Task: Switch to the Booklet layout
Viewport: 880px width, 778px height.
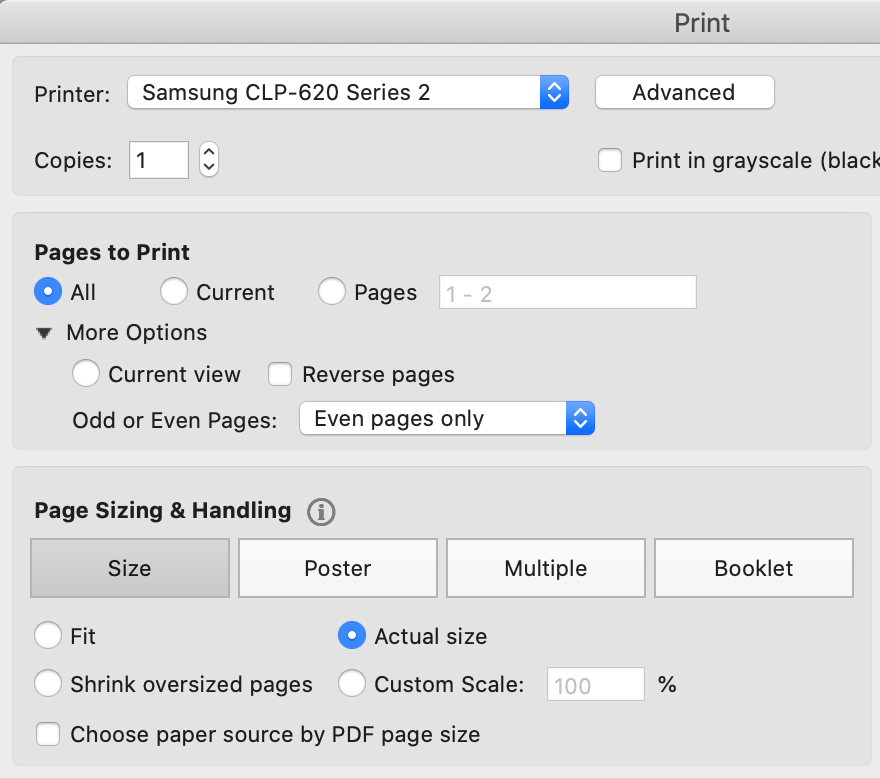Action: coord(753,568)
